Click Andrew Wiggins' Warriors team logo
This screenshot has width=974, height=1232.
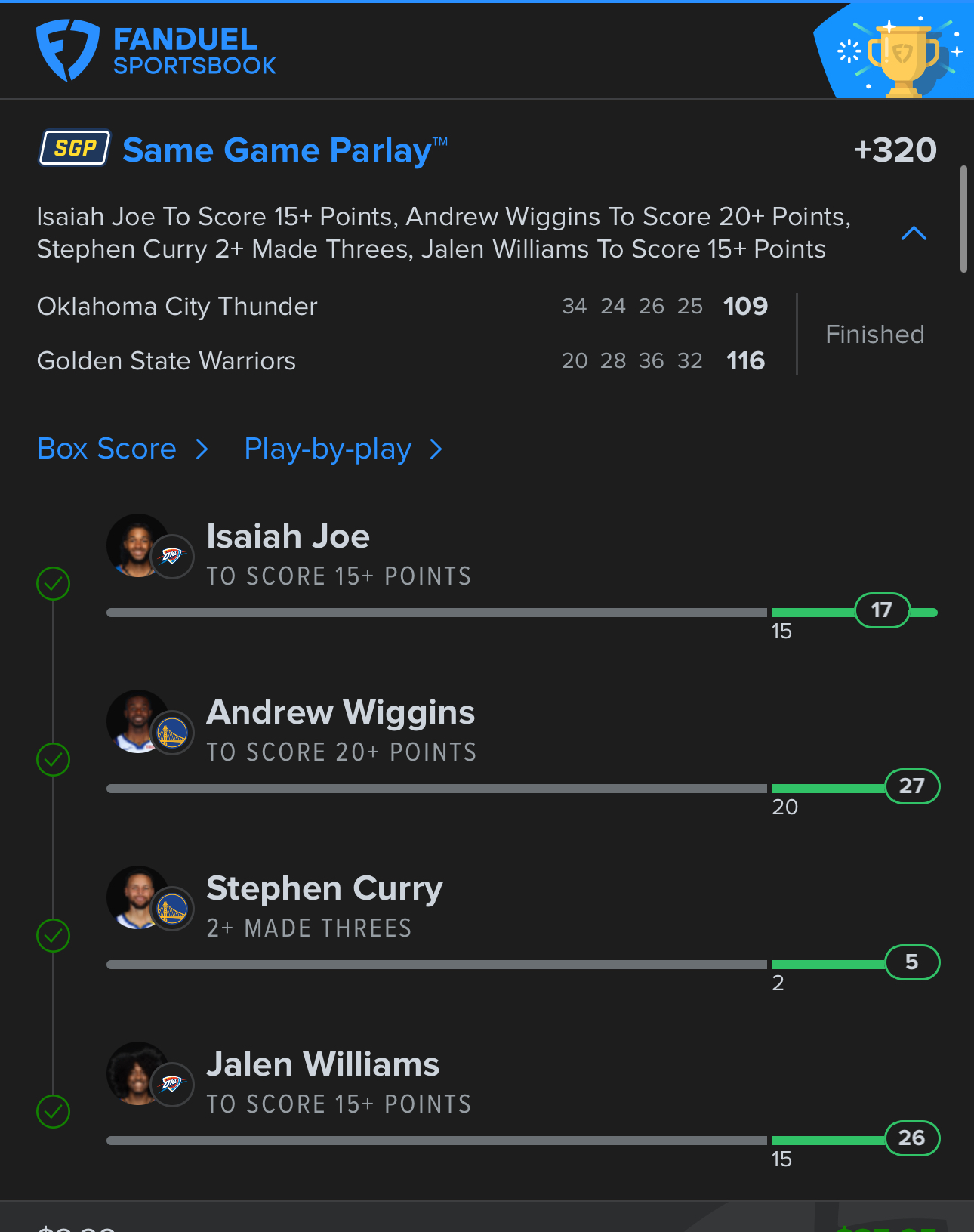click(x=172, y=733)
